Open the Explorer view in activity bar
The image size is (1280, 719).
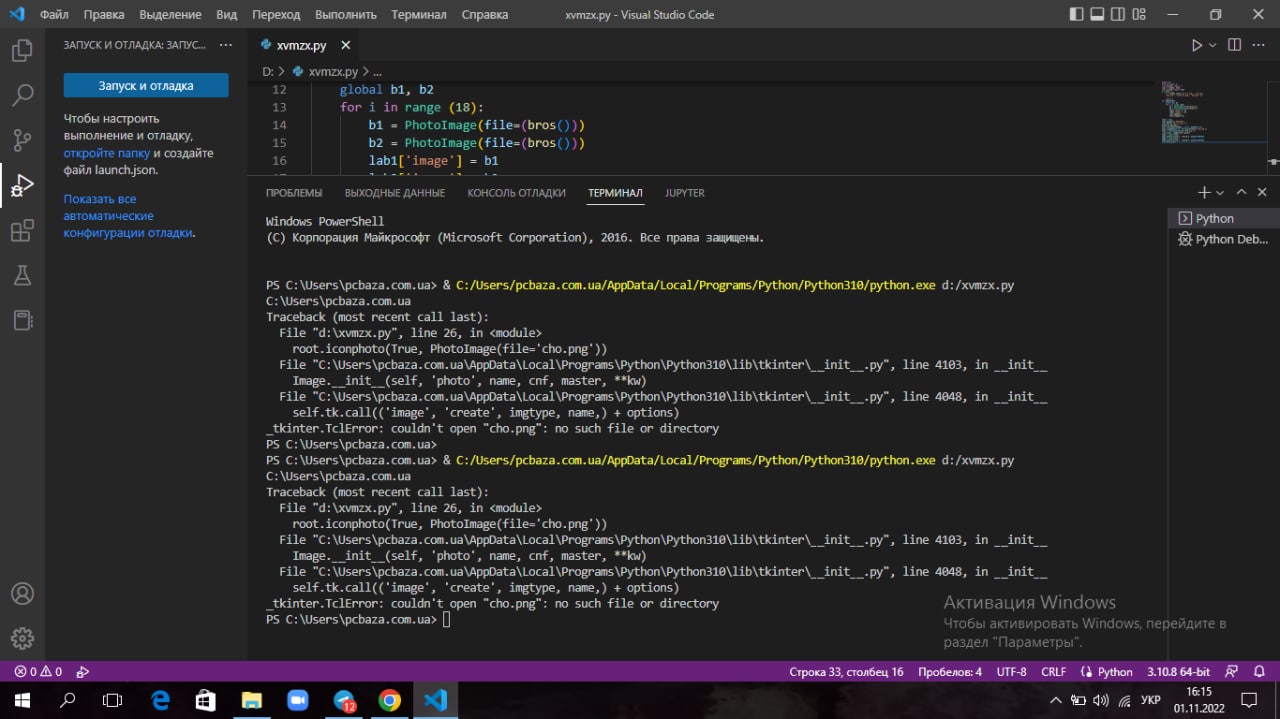[x=22, y=50]
